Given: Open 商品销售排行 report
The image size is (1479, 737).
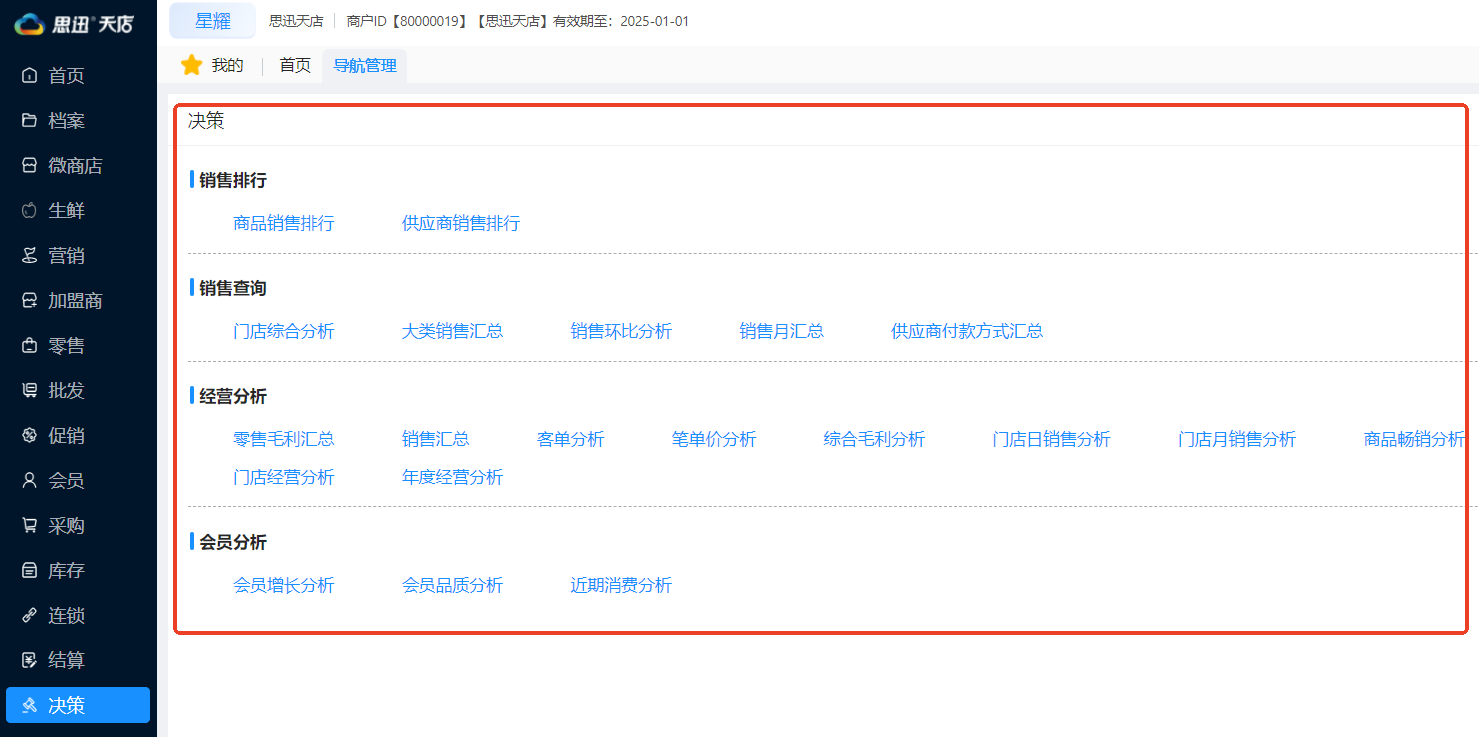Looking at the screenshot, I should (284, 222).
